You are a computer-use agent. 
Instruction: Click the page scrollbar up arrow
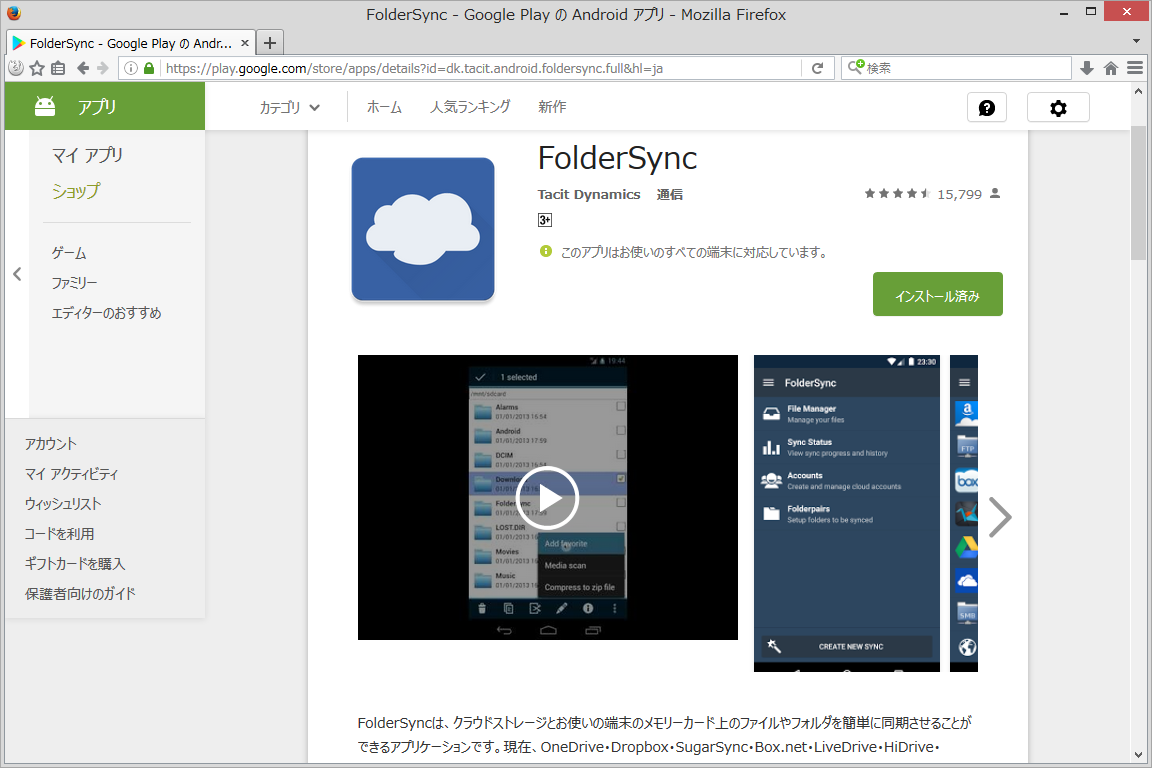pos(1138,92)
